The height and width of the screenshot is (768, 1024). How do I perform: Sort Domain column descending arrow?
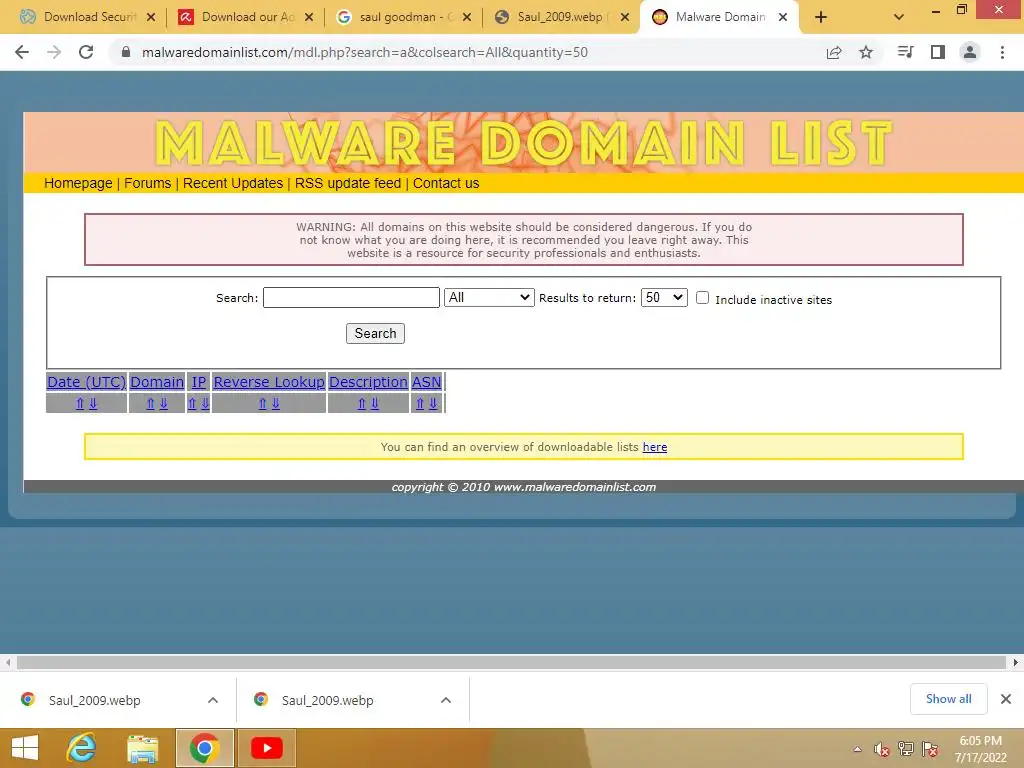(x=164, y=404)
